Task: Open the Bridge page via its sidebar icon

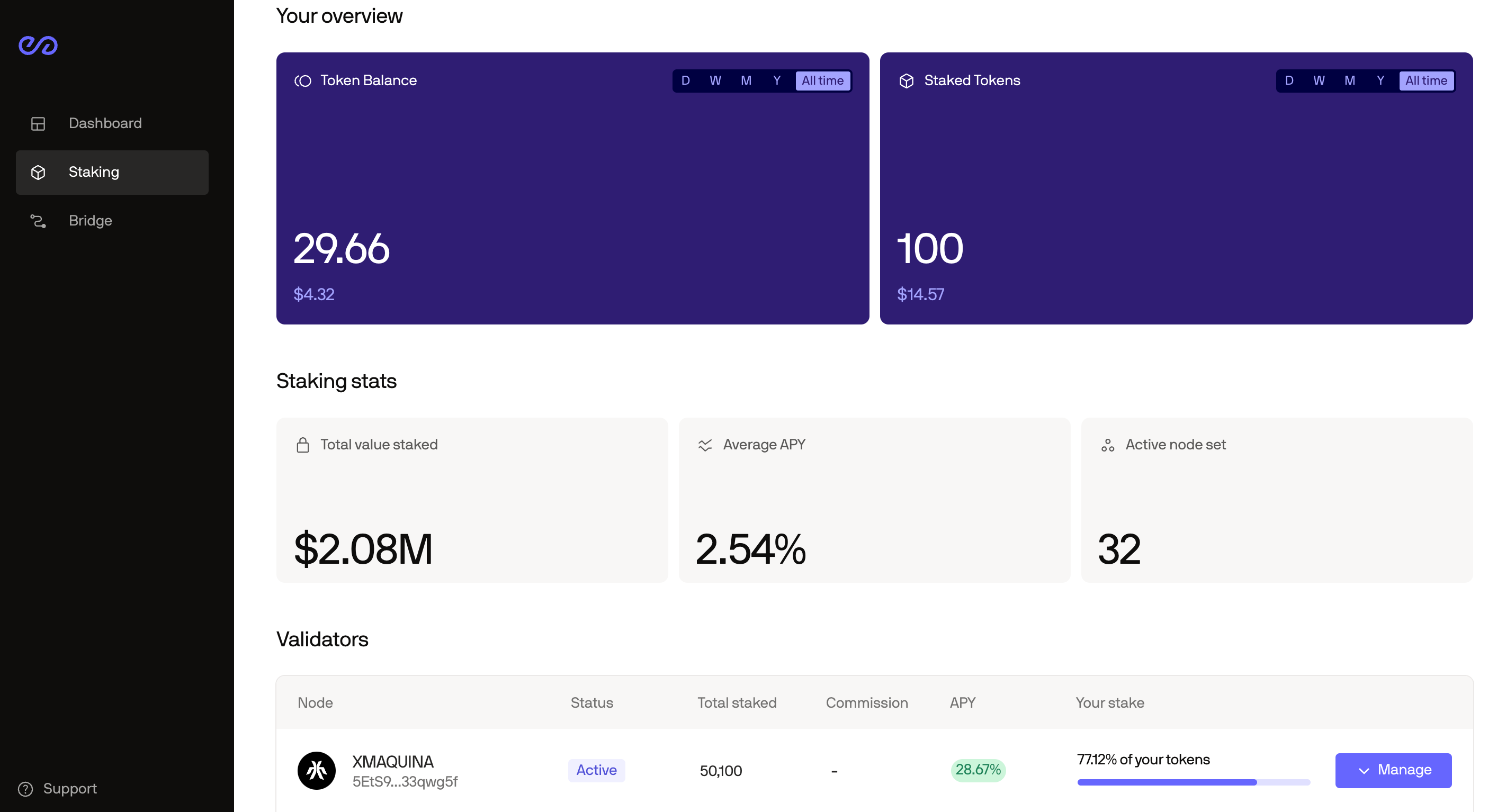Action: 39,221
